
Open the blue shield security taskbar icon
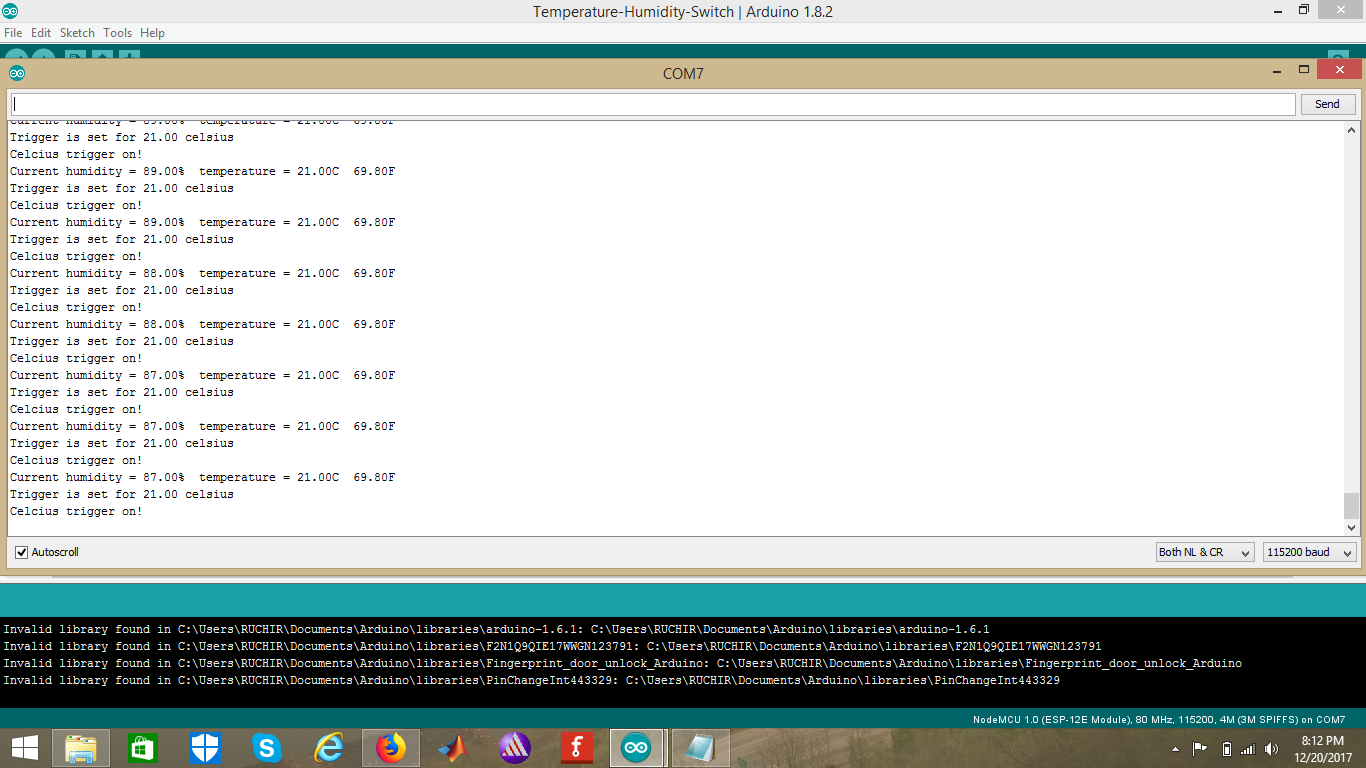pyautogui.click(x=205, y=747)
